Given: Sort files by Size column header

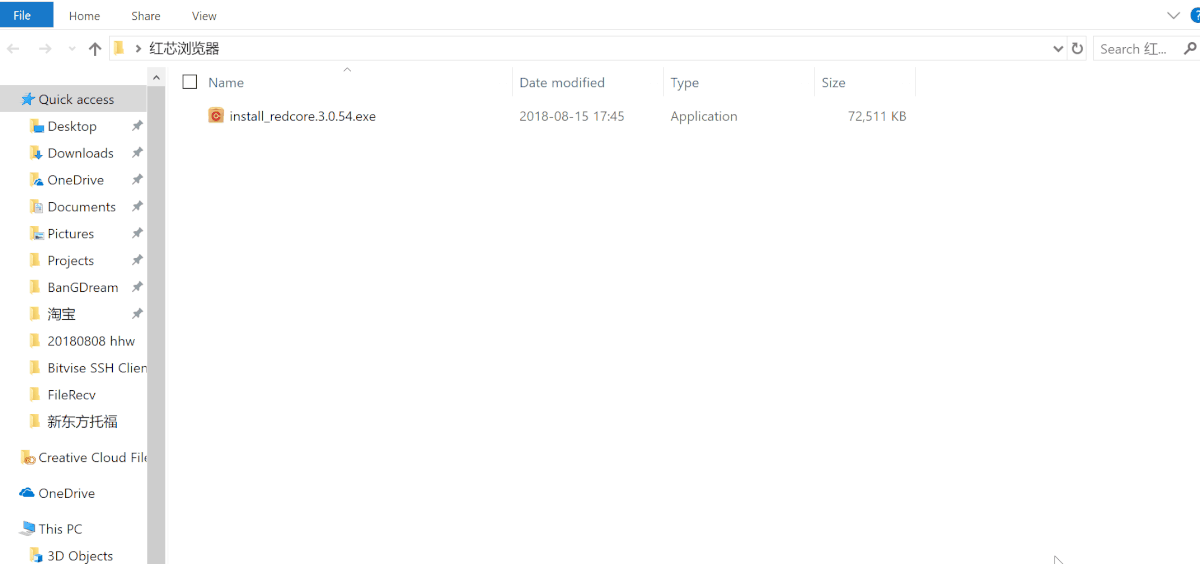Looking at the screenshot, I should [x=834, y=83].
